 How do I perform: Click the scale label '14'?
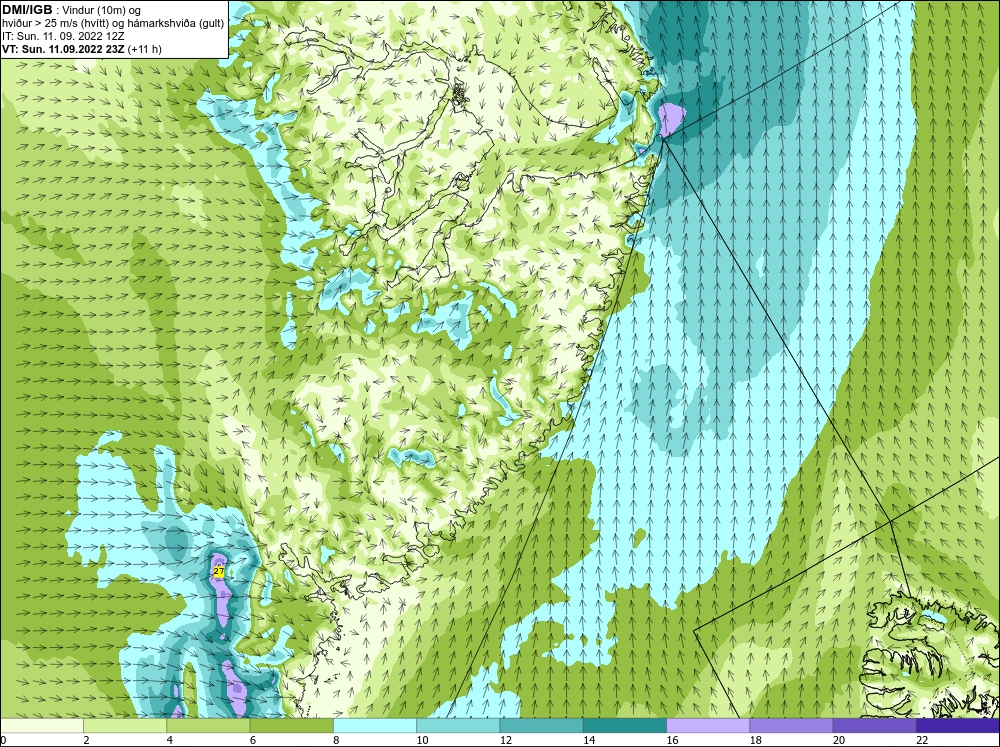click(x=589, y=740)
